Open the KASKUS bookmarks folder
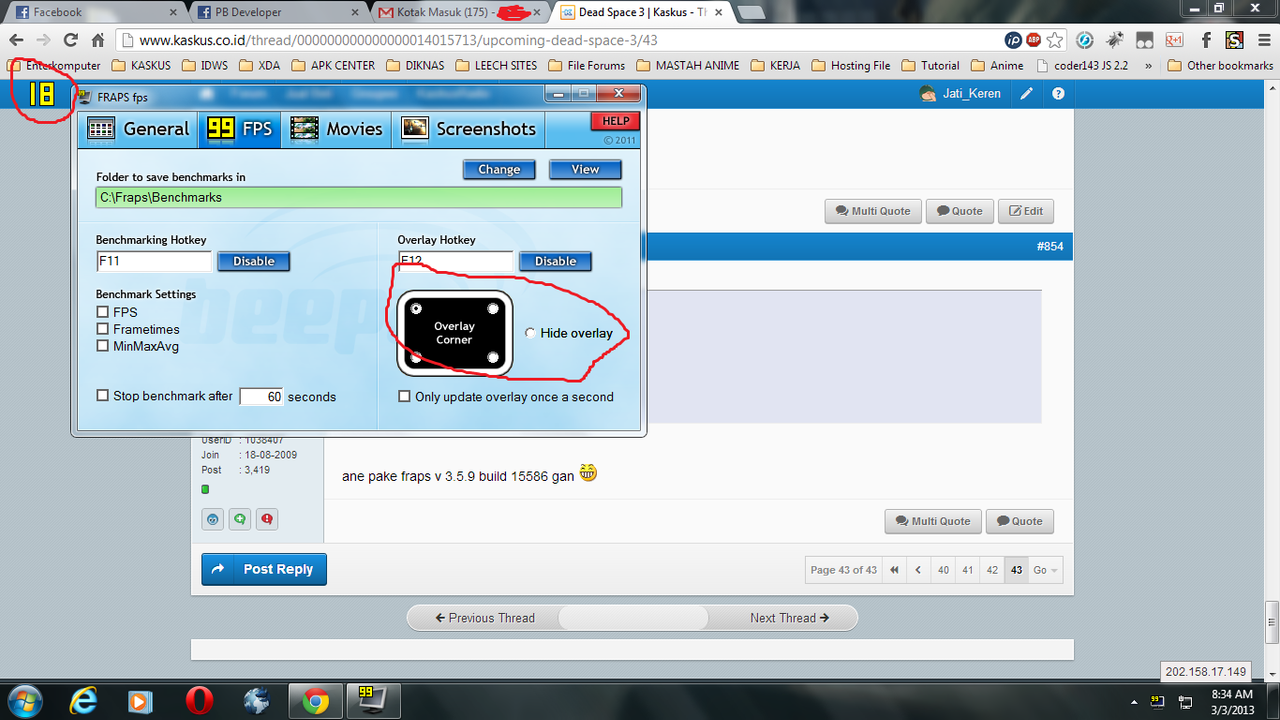The image size is (1280, 720). (x=141, y=66)
